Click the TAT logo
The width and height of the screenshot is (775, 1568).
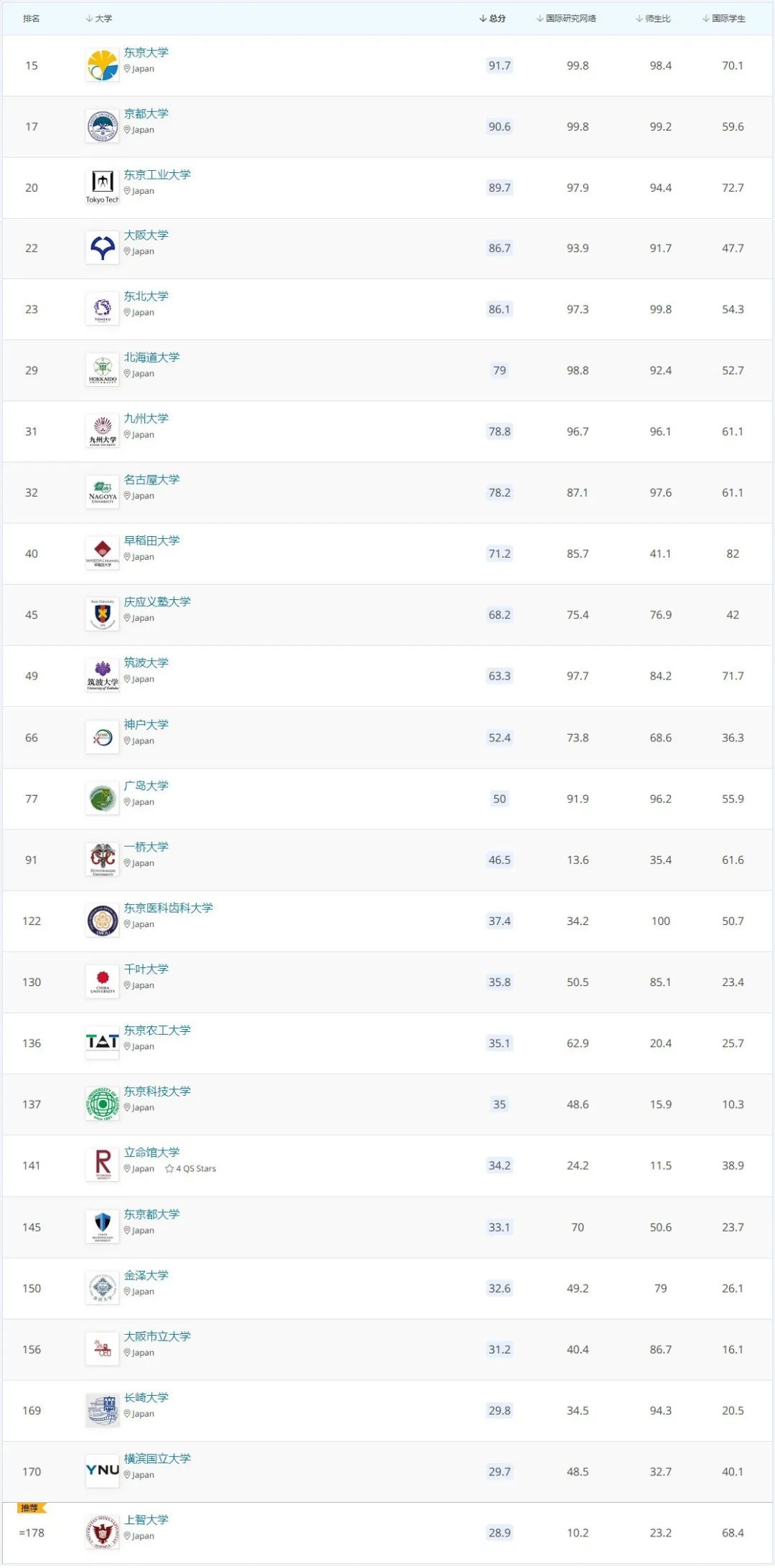[103, 1043]
